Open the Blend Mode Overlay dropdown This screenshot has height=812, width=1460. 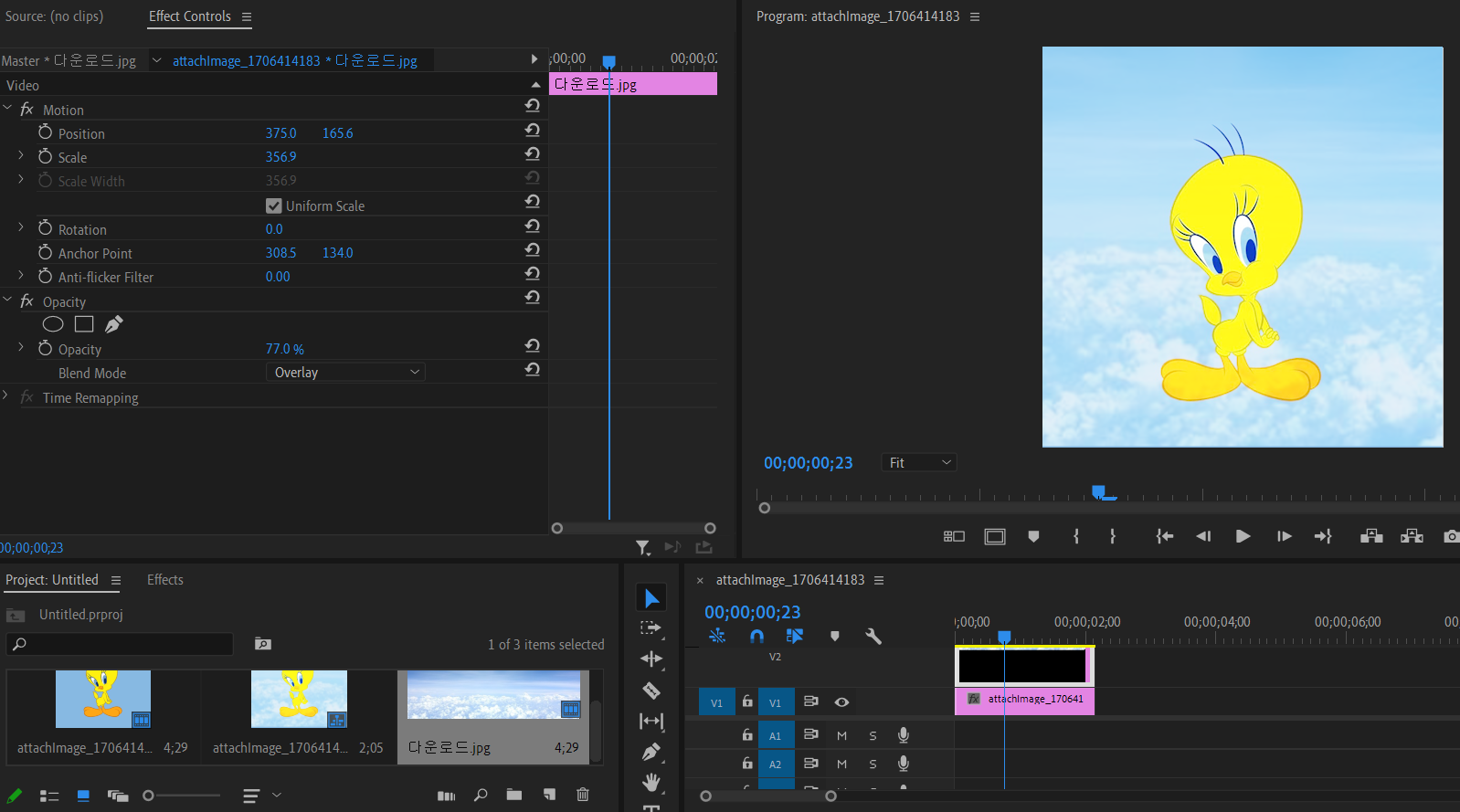pos(345,373)
